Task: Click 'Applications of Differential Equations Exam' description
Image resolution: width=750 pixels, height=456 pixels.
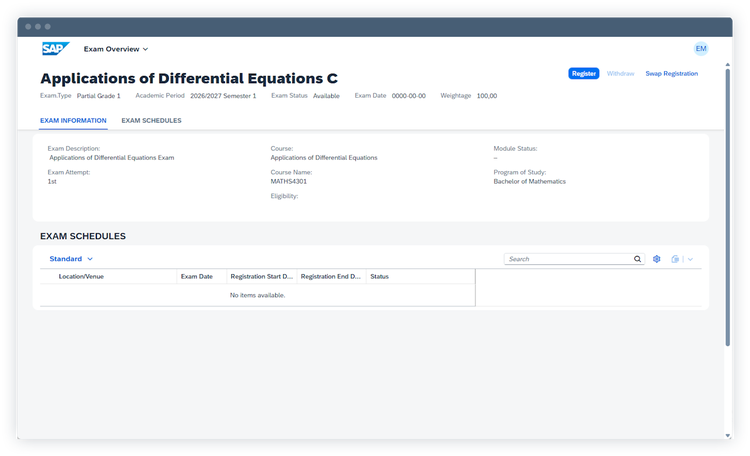Action: coord(112,157)
